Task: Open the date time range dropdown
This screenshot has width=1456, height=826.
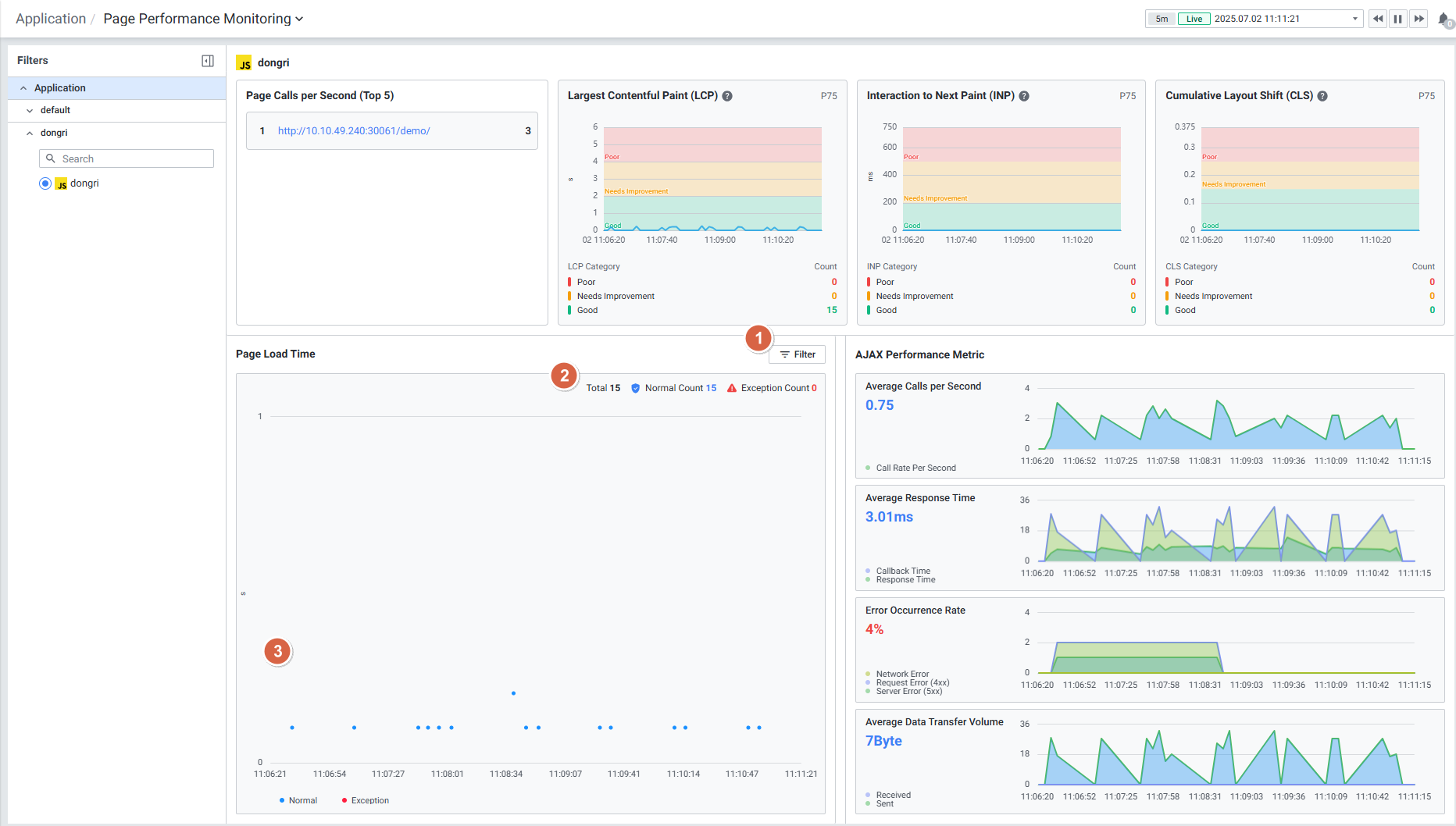Action: [1354, 19]
